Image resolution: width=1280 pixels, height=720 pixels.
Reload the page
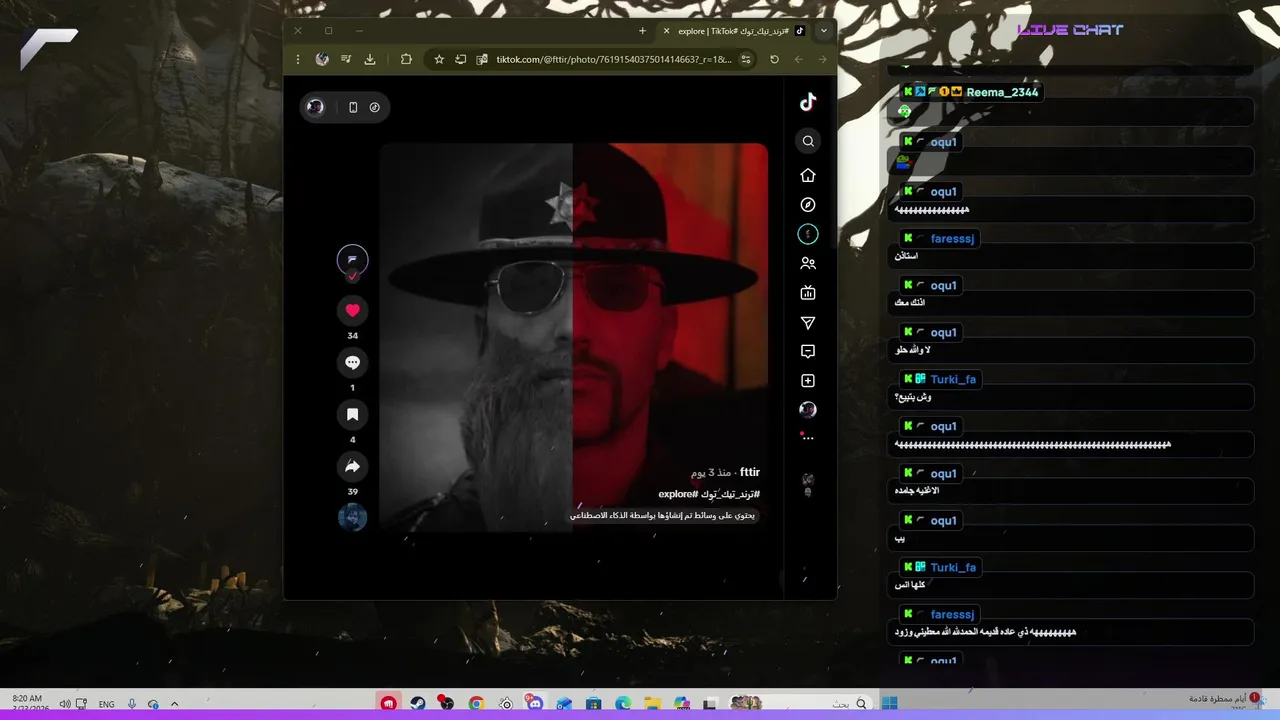774,59
